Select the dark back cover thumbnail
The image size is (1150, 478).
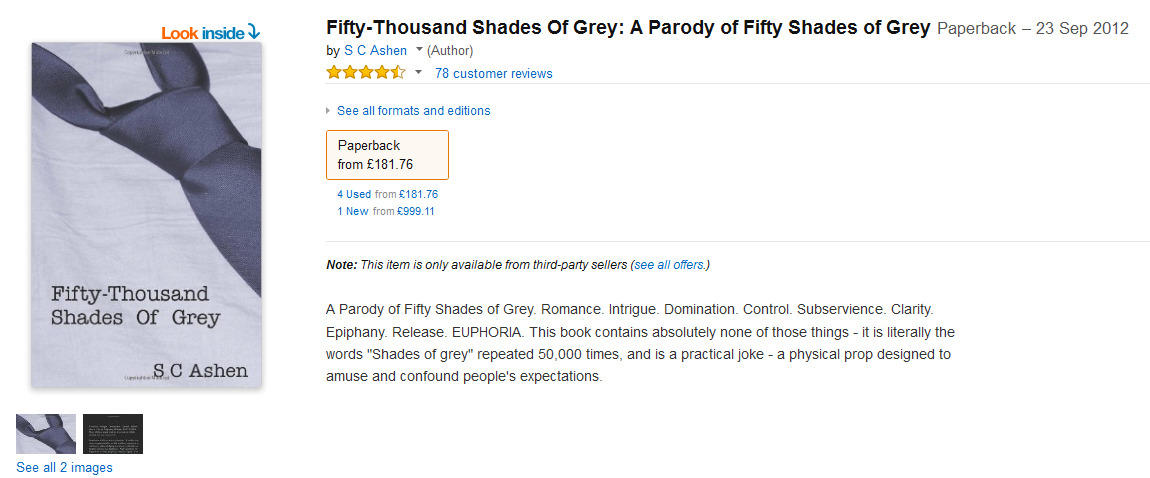pos(113,434)
